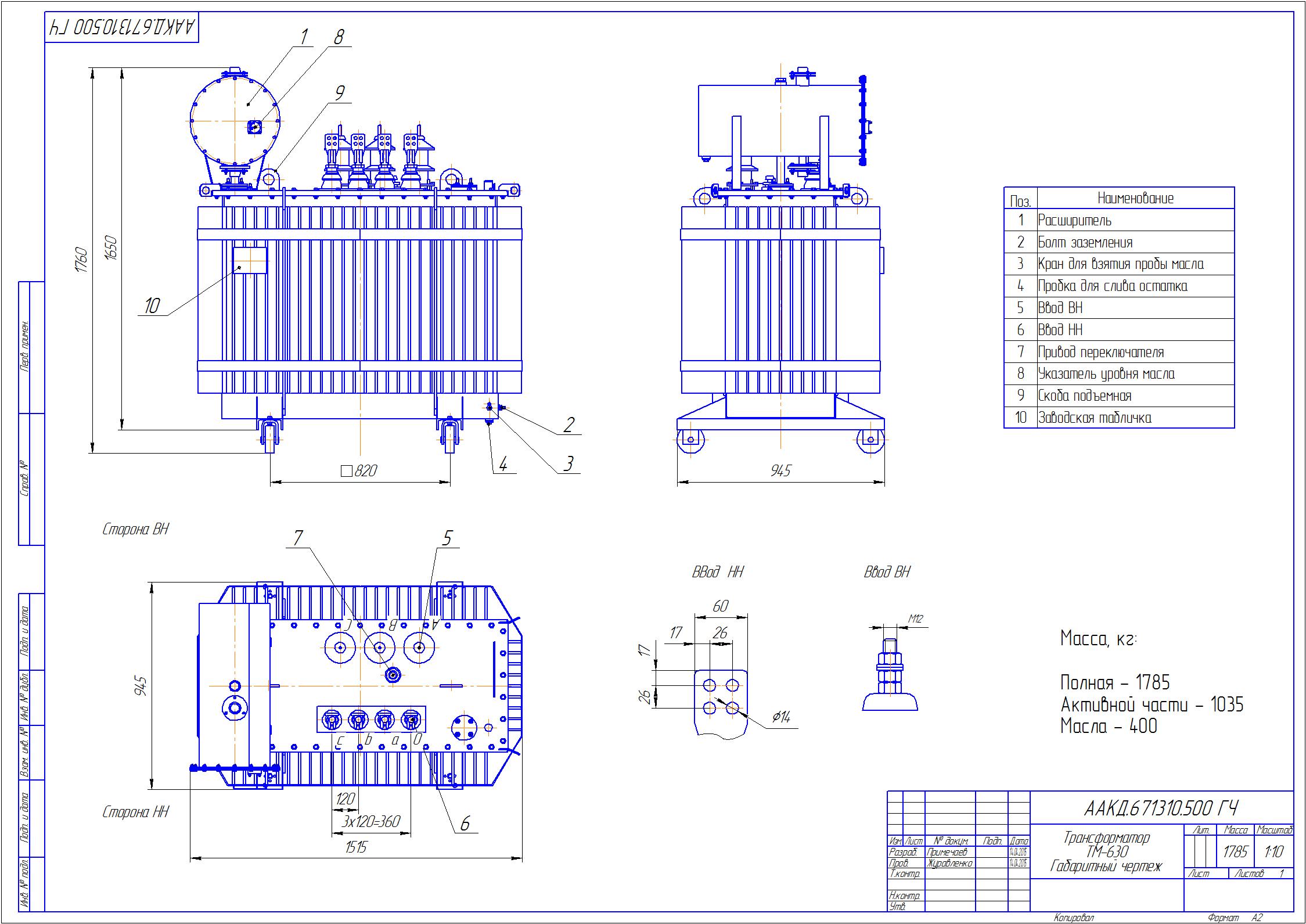Select the "1515" overall length dimension
This screenshot has height=924, width=1306.
pos(356,847)
